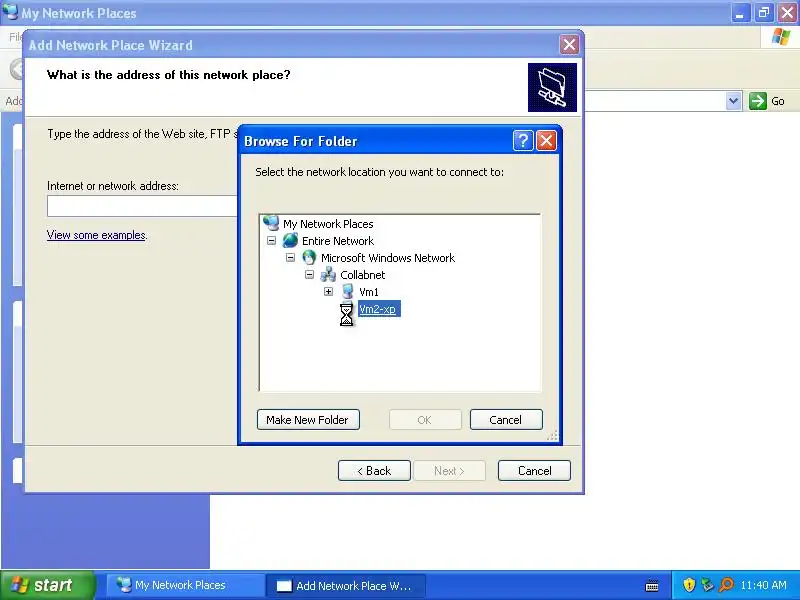Click the network connection tray icon

[x=707, y=584]
